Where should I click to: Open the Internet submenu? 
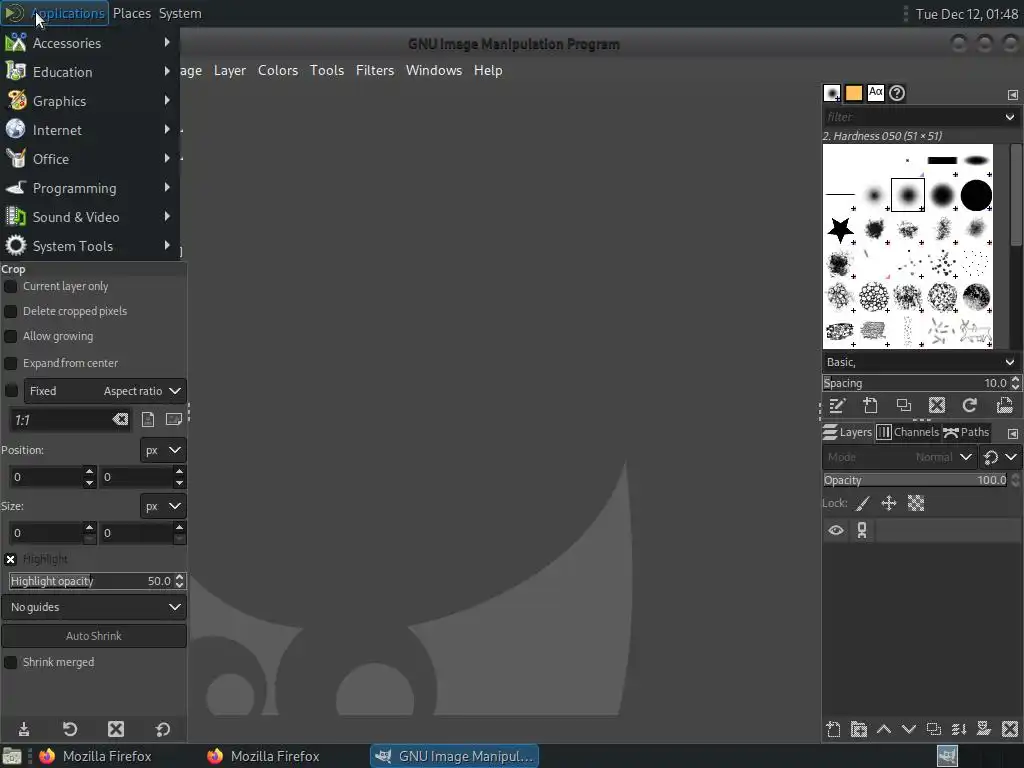tap(89, 130)
